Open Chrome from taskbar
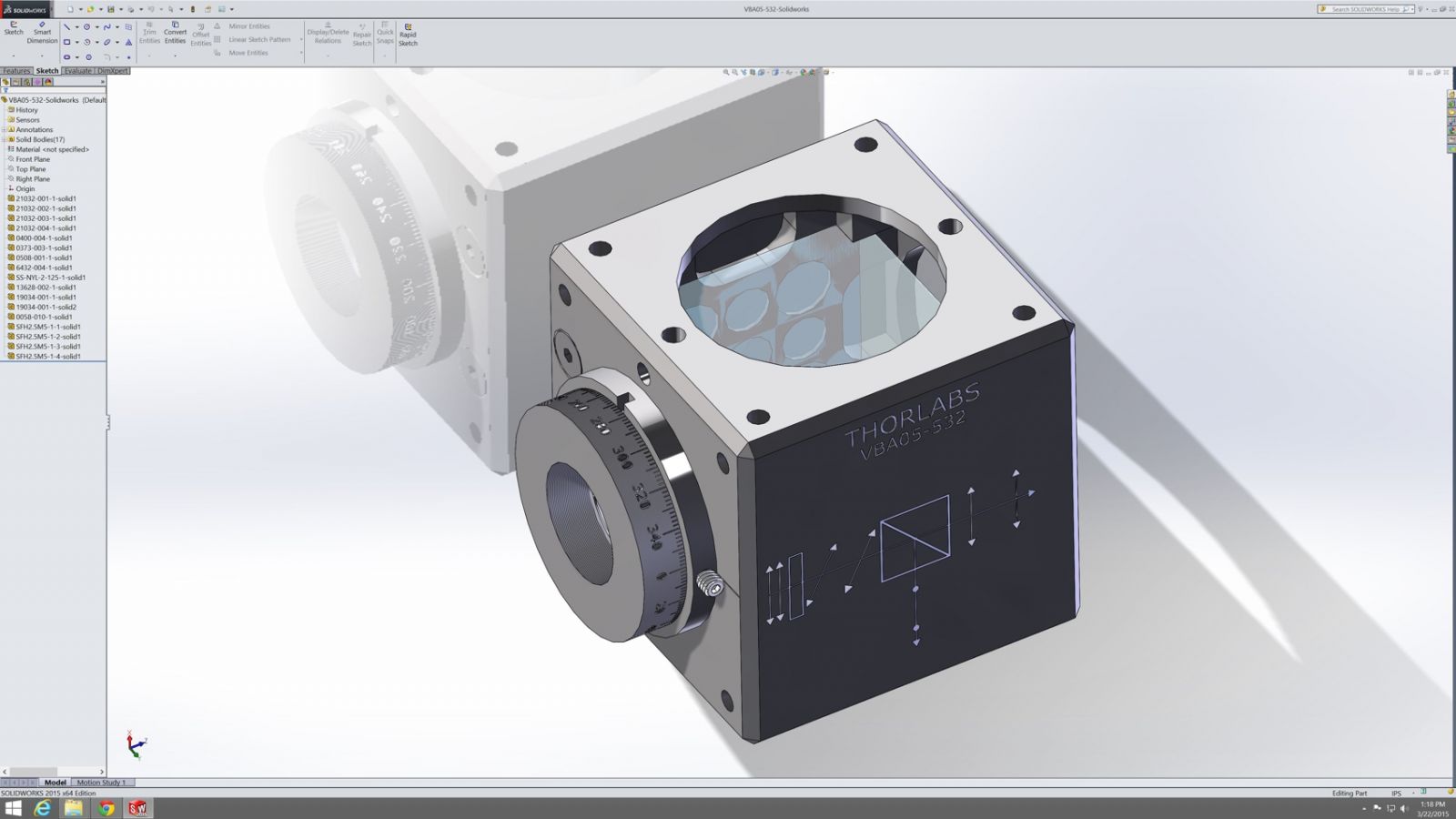Viewport: 1456px width, 819px height. click(106, 808)
